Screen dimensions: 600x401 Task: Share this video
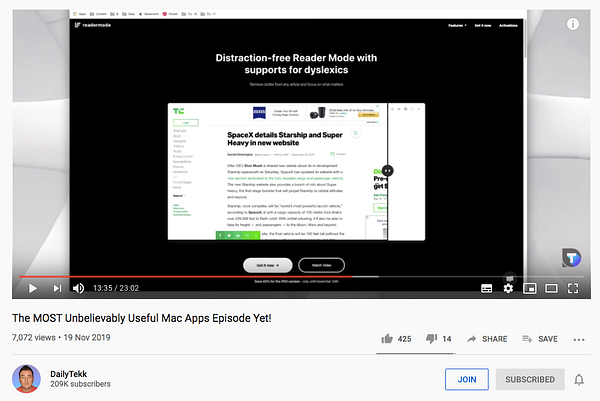(487, 339)
